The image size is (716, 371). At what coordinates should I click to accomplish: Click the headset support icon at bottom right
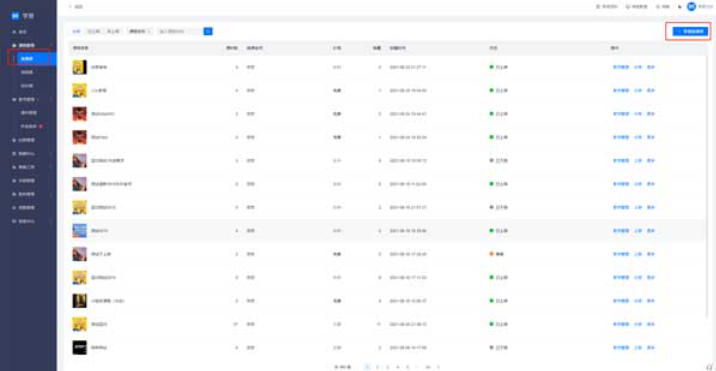tap(709, 366)
